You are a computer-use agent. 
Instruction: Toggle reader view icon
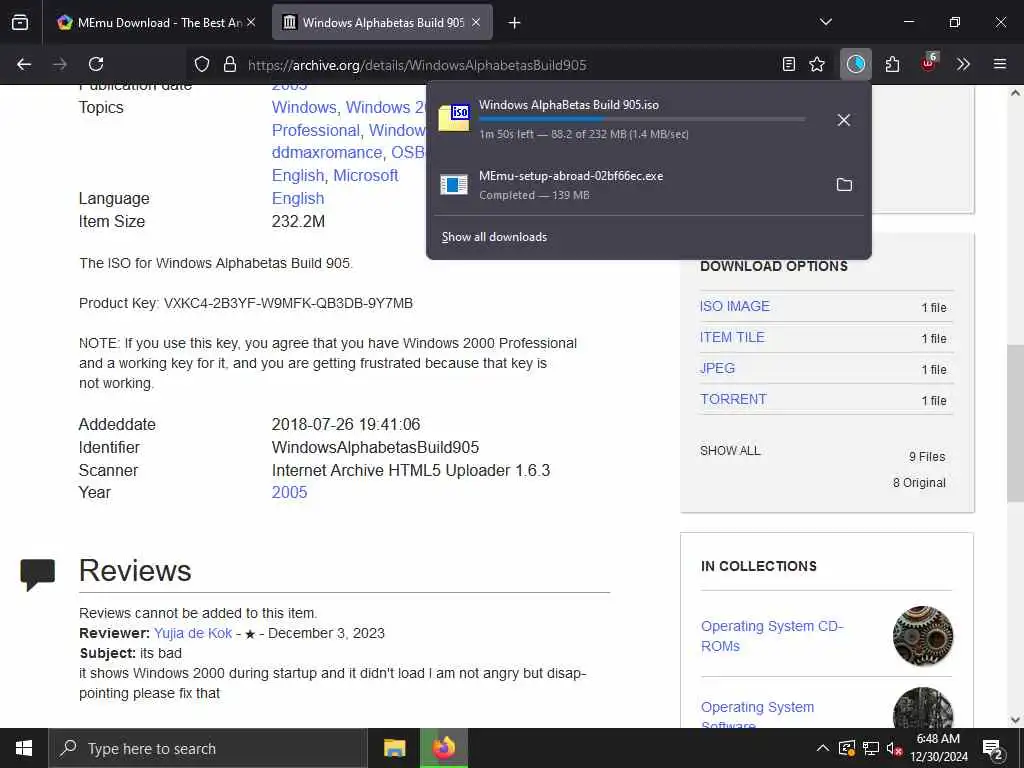click(x=789, y=64)
